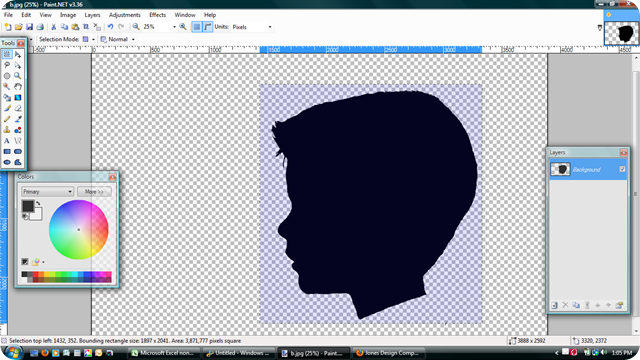Image resolution: width=640 pixels, height=360 pixels.
Task: Select the Color Picker eyedropper tool
Action: pos(18,119)
